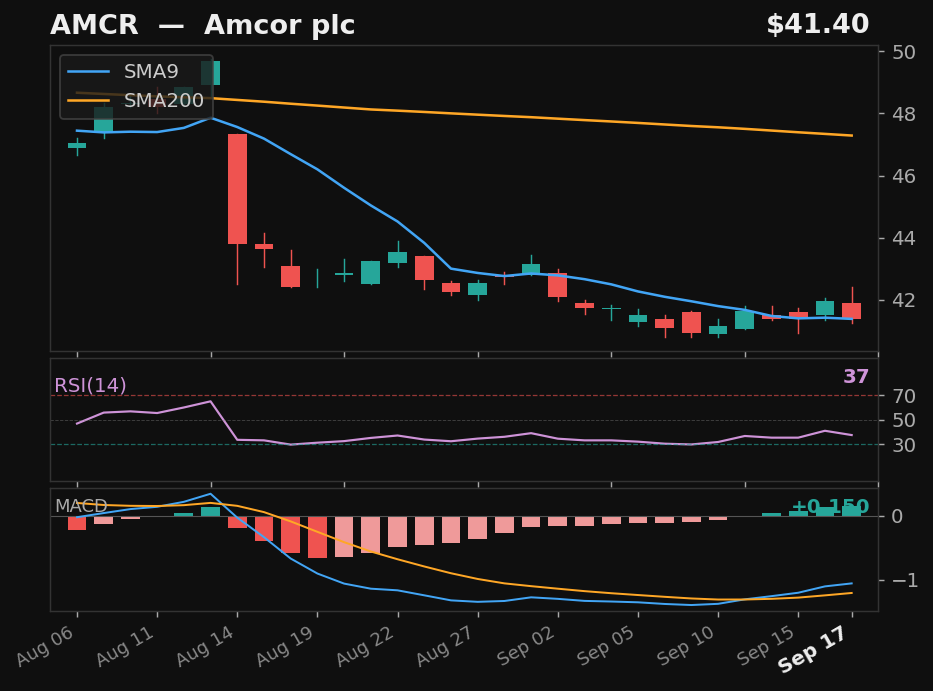Select the Sep 10 date label
Viewport: 933px width, 691px height.
(x=685, y=646)
